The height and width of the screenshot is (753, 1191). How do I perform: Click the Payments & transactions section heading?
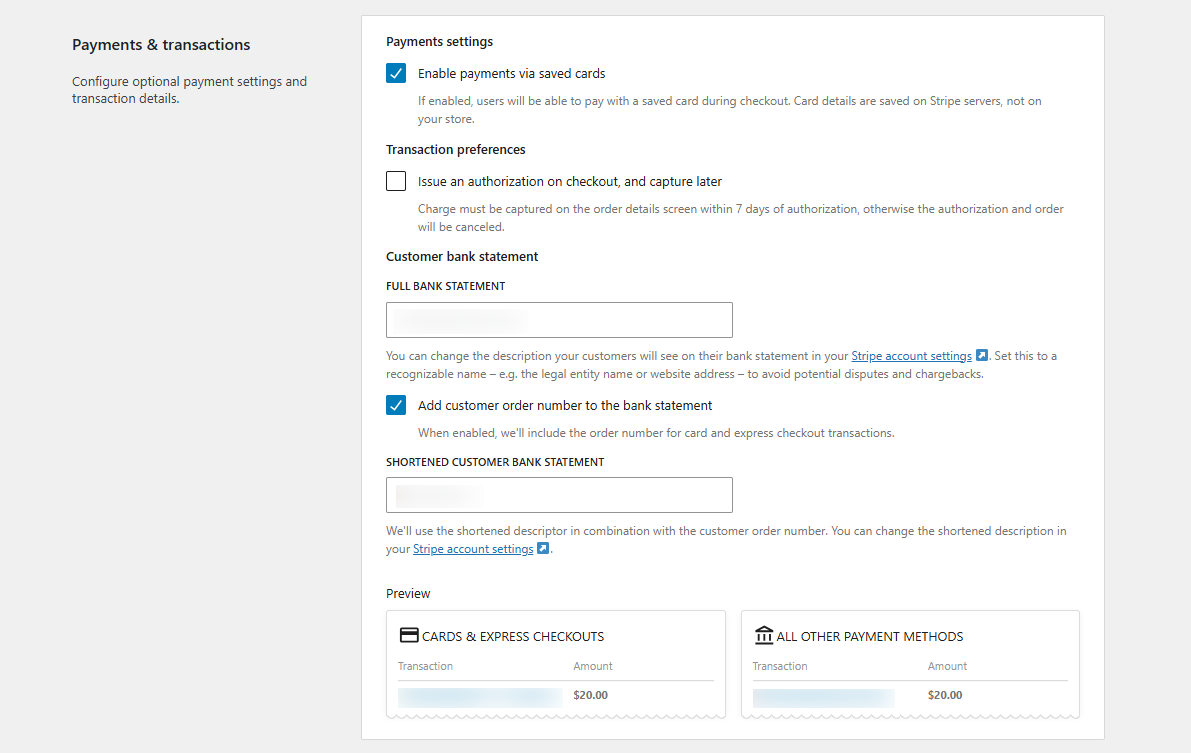coord(161,45)
